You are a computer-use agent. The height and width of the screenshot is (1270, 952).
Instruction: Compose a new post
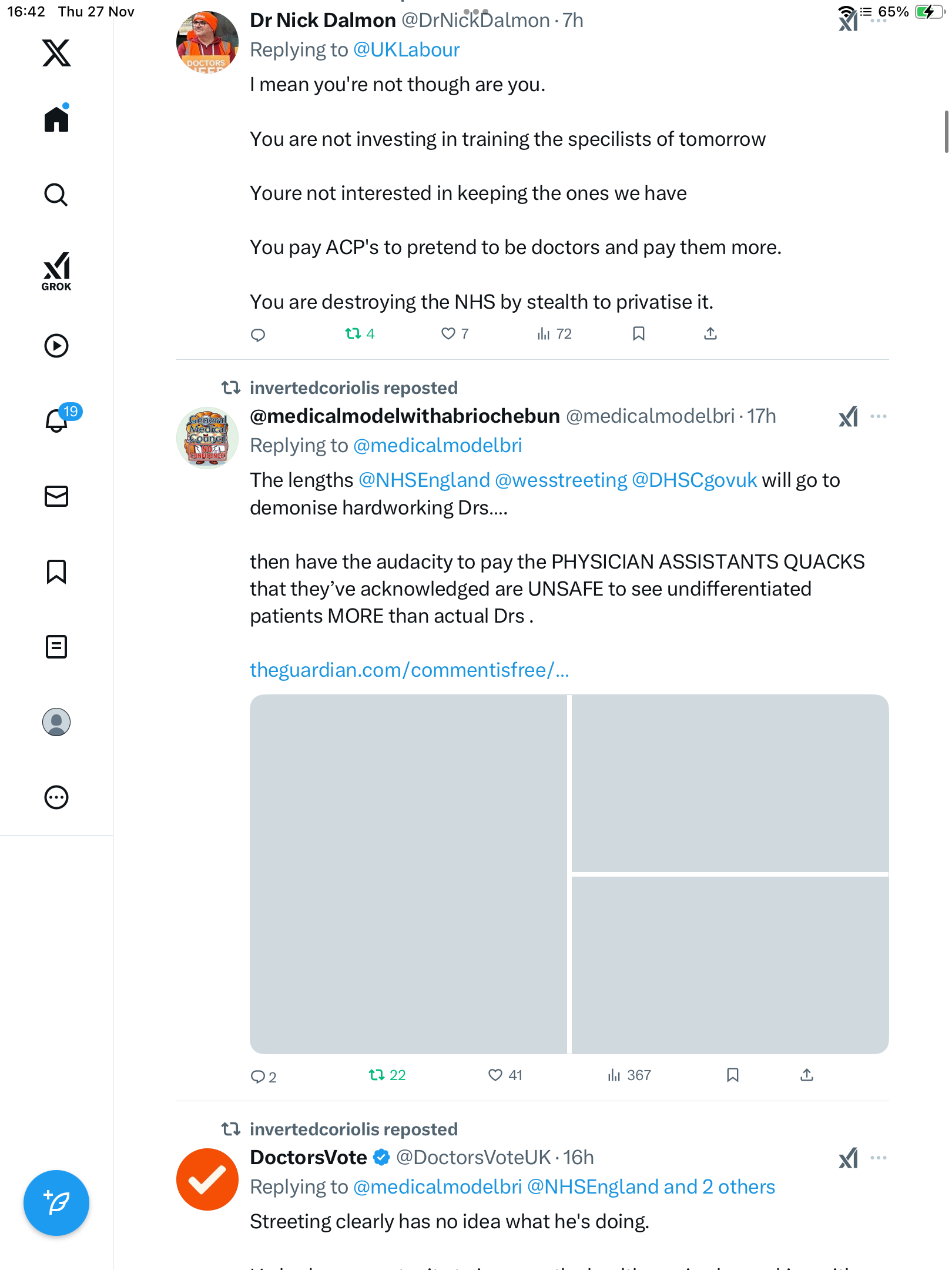tap(56, 1203)
